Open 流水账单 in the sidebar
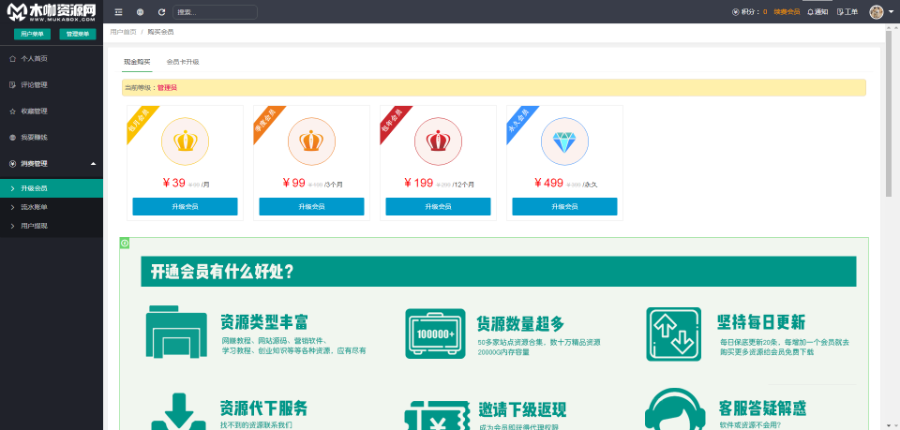Viewport: 900px width, 430px height. pyautogui.click(x=34, y=207)
